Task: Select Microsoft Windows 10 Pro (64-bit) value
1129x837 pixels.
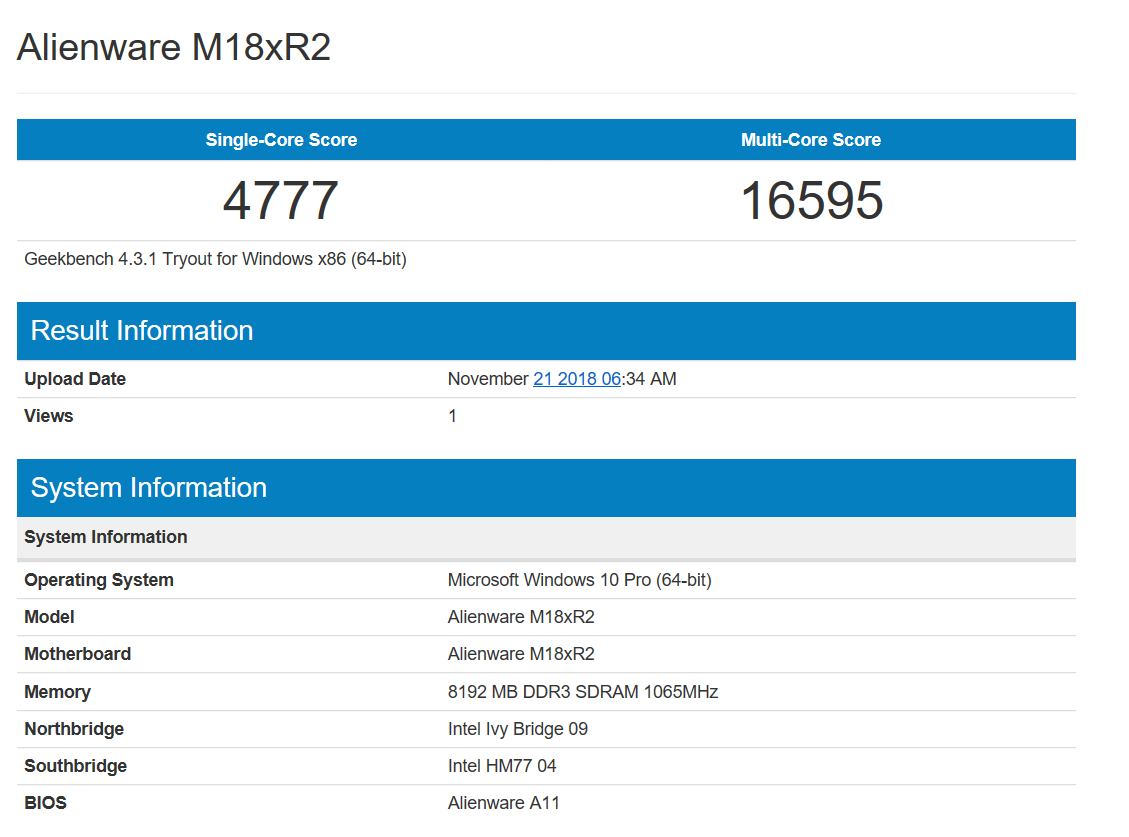Action: point(580,580)
